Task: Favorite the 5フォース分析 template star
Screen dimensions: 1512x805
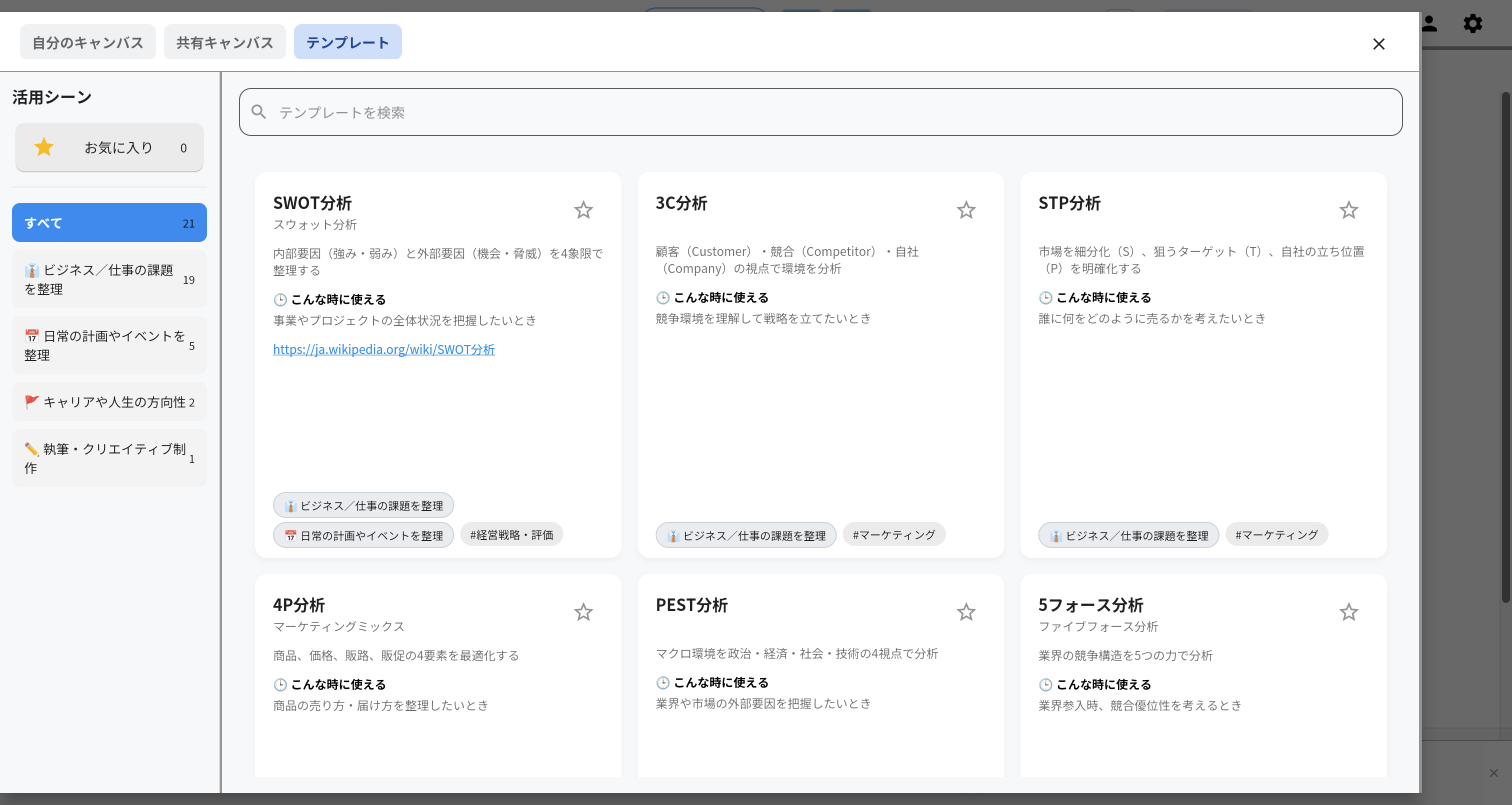Action: (x=1349, y=612)
